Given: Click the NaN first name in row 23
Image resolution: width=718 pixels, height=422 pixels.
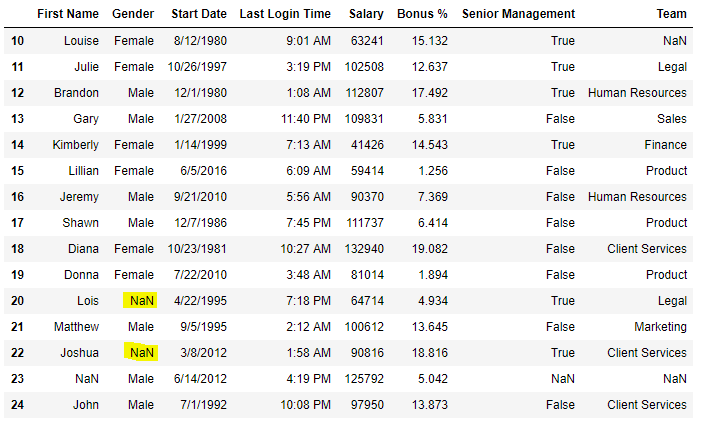Looking at the screenshot, I should [x=87, y=379].
